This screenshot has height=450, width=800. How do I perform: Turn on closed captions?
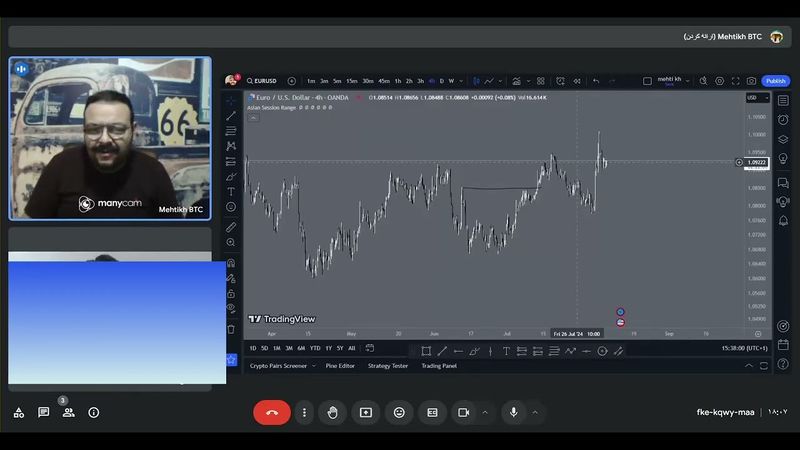click(x=432, y=412)
